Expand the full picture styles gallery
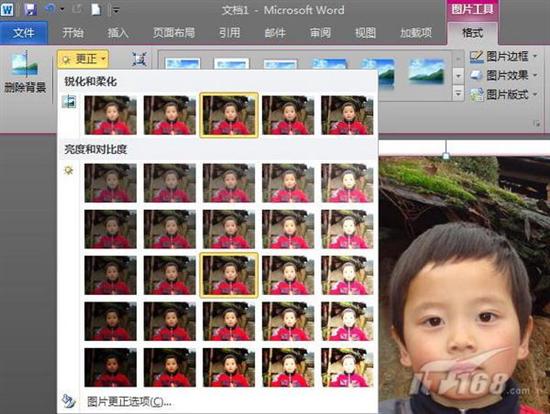Viewport: 550px width, 414px height. pyautogui.click(x=458, y=93)
